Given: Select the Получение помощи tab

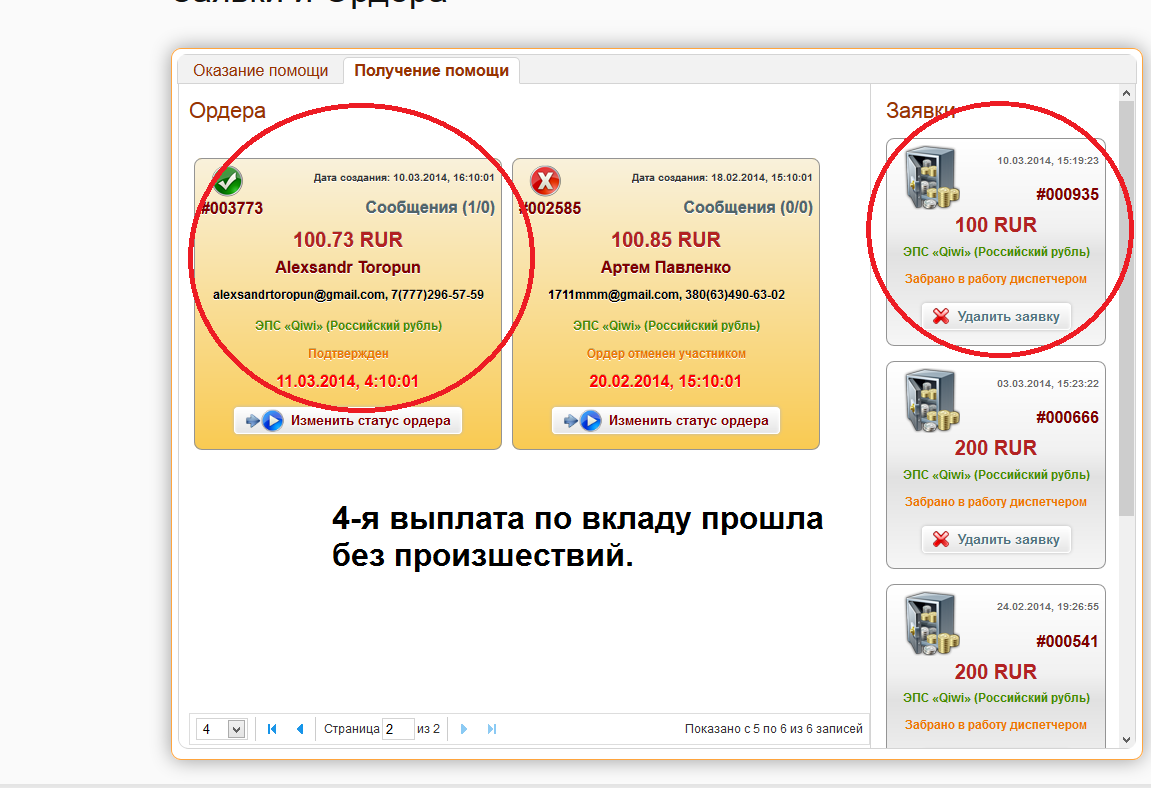Looking at the screenshot, I should (x=431, y=71).
